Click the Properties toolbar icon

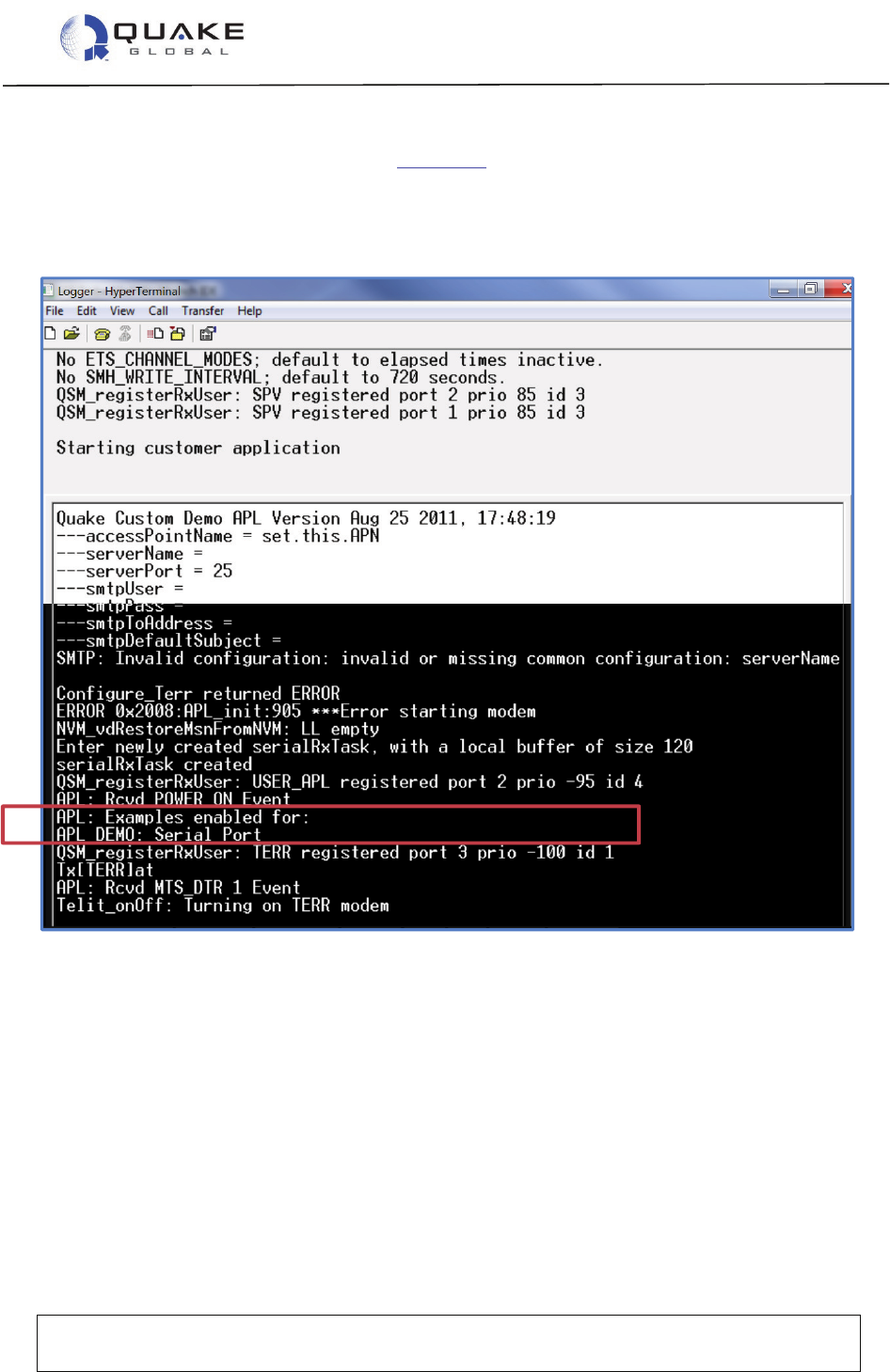point(208,334)
